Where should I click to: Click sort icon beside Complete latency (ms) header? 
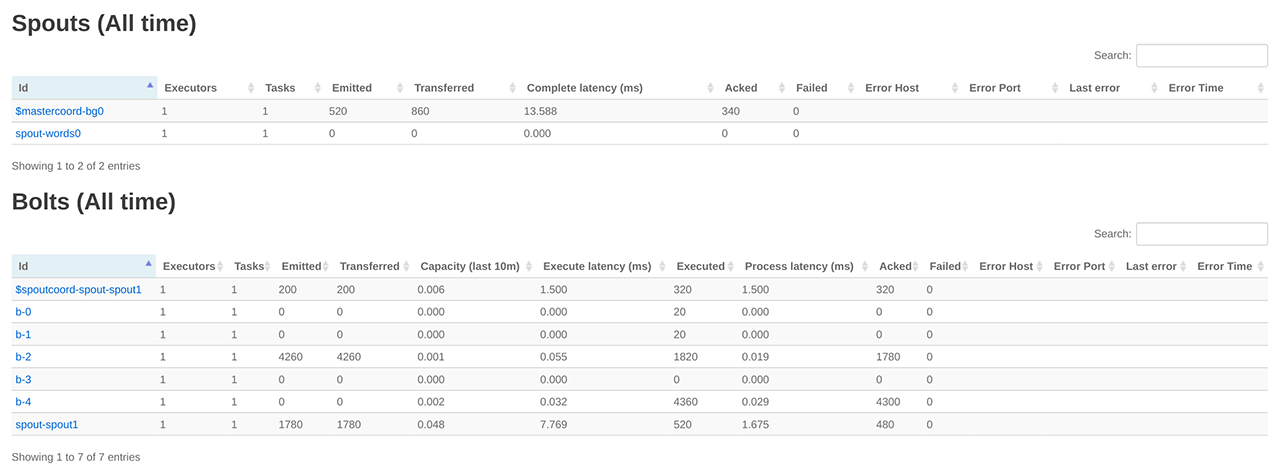pos(710,88)
